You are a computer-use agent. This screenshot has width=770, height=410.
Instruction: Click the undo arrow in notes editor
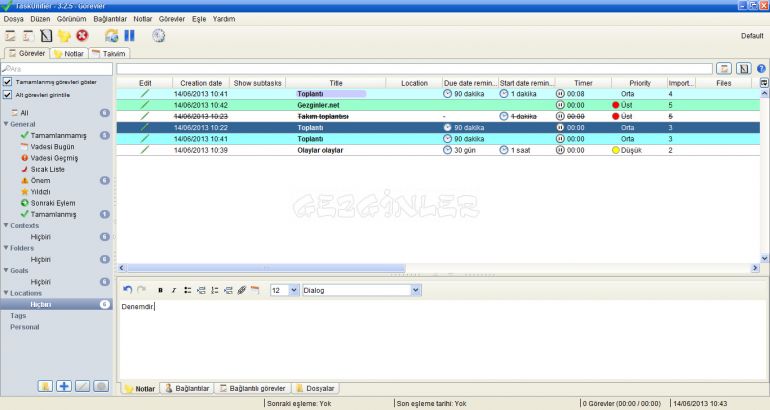[127, 290]
